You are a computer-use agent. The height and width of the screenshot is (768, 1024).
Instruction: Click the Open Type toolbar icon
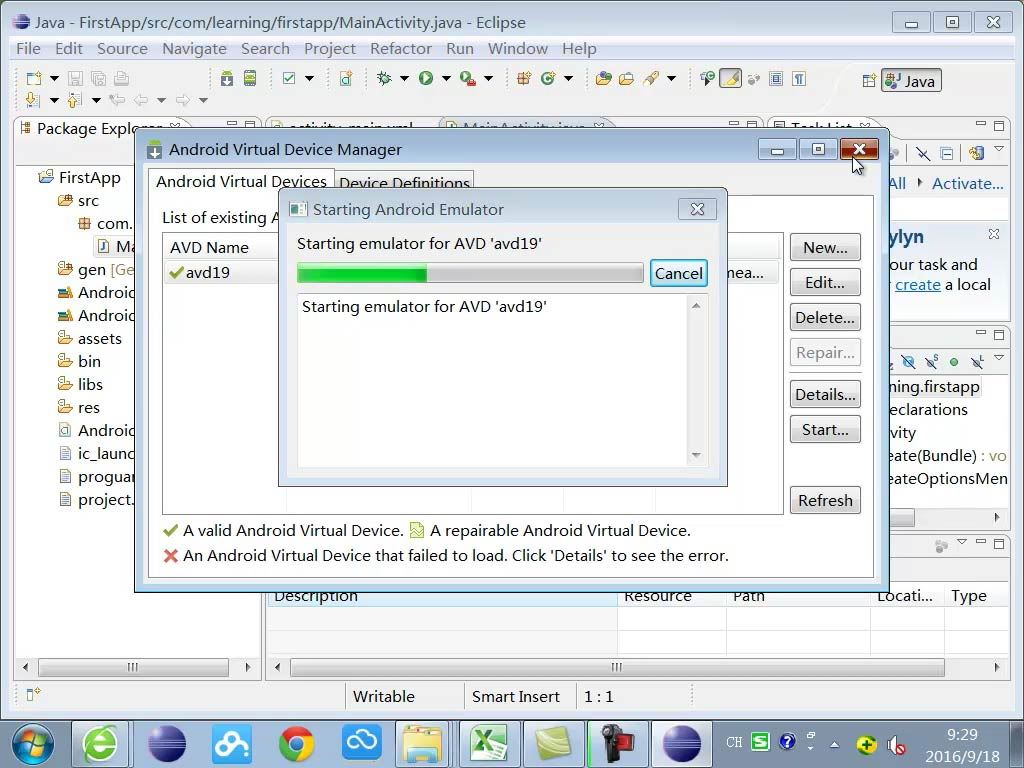pyautogui.click(x=603, y=78)
